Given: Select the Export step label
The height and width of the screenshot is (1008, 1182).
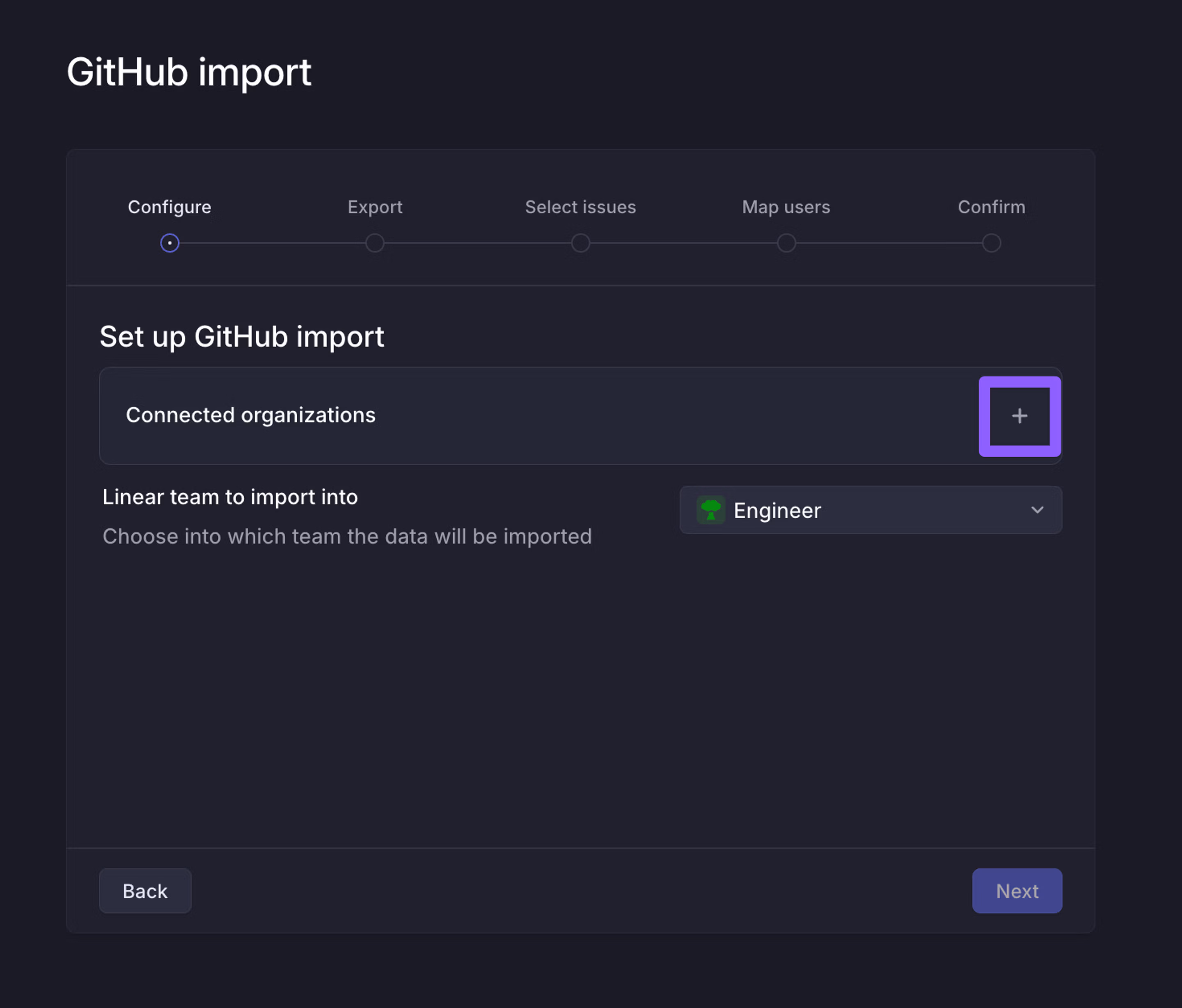Looking at the screenshot, I should click(375, 207).
